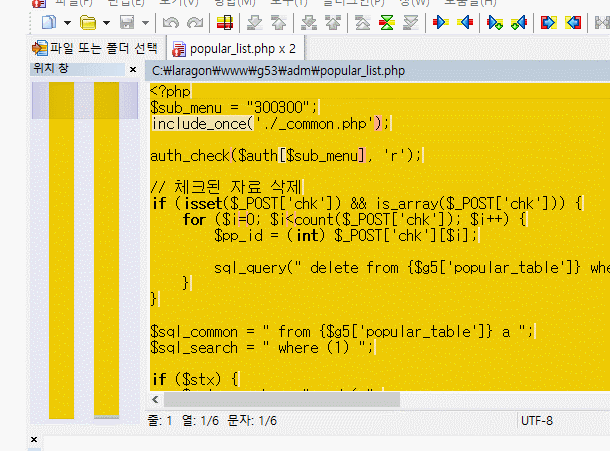Select line difference icon

tap(225, 23)
